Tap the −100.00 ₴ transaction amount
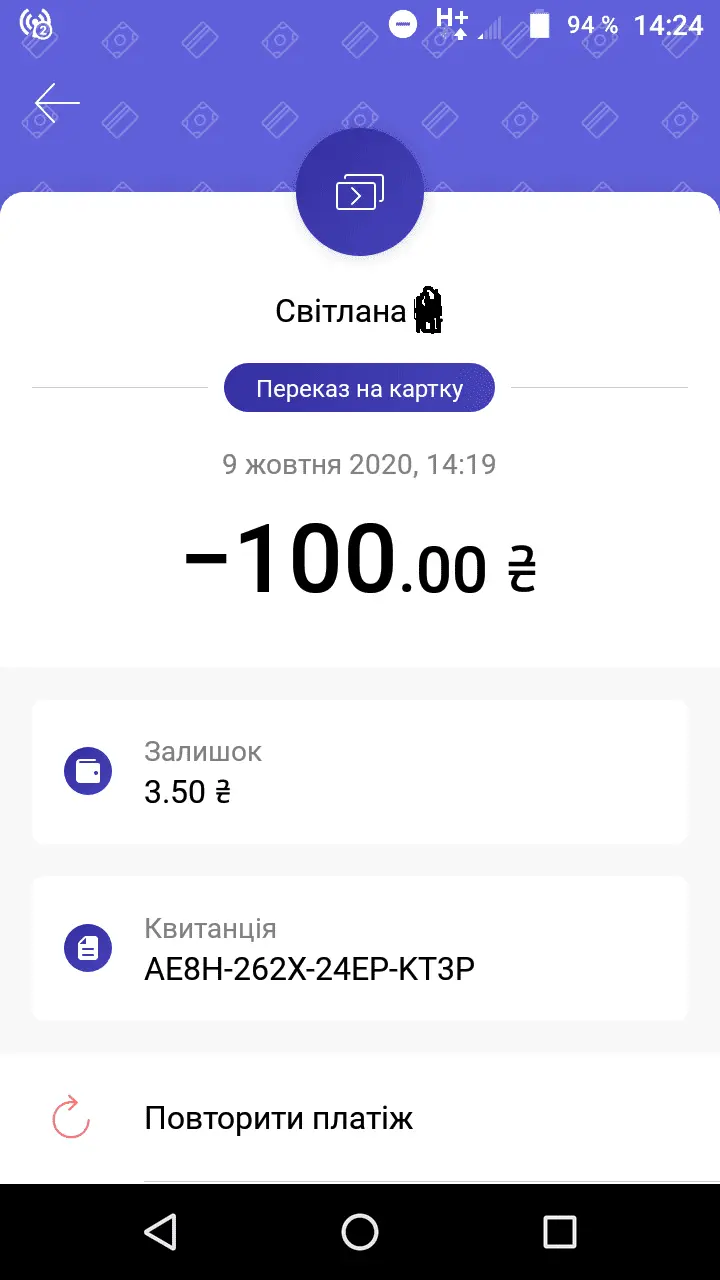Screen dimensions: 720x1280 [x=360, y=562]
